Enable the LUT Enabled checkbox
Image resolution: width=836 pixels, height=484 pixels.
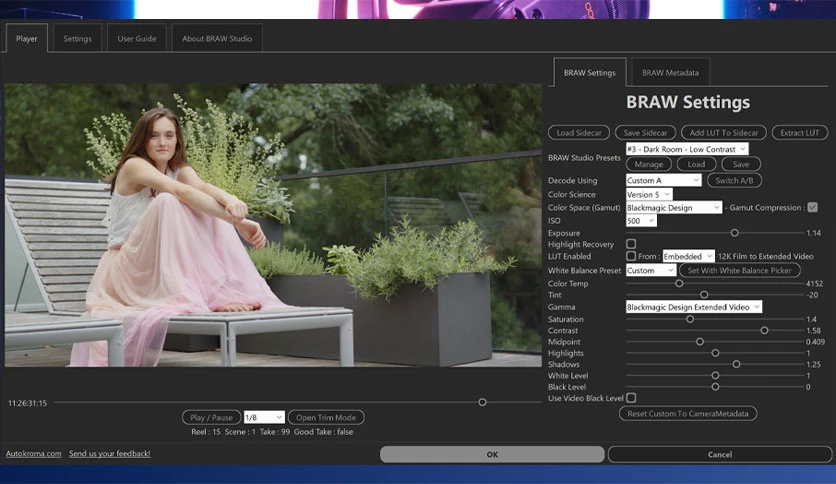click(631, 256)
